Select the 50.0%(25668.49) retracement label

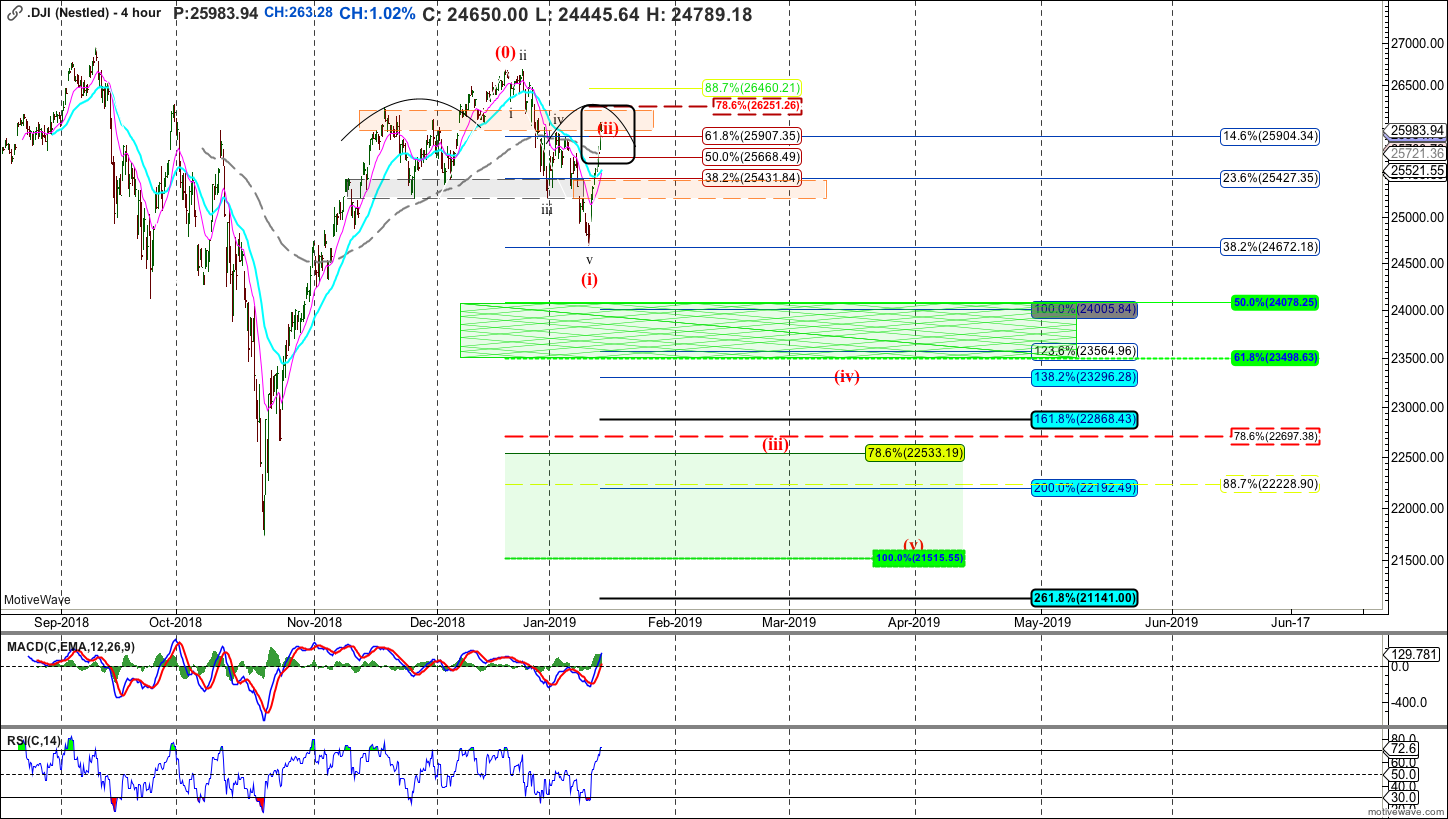[x=752, y=157]
